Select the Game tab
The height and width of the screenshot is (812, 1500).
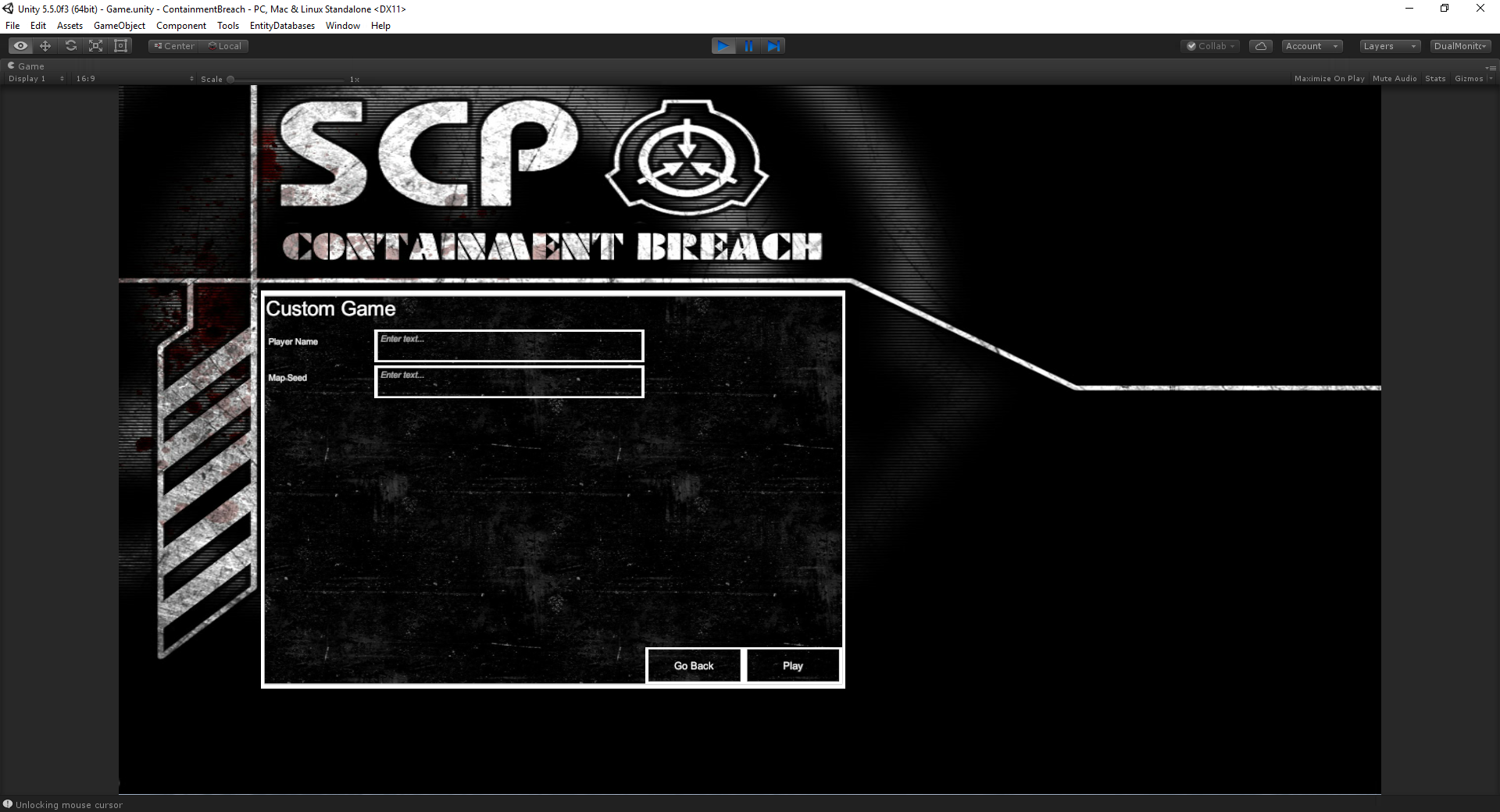point(27,66)
